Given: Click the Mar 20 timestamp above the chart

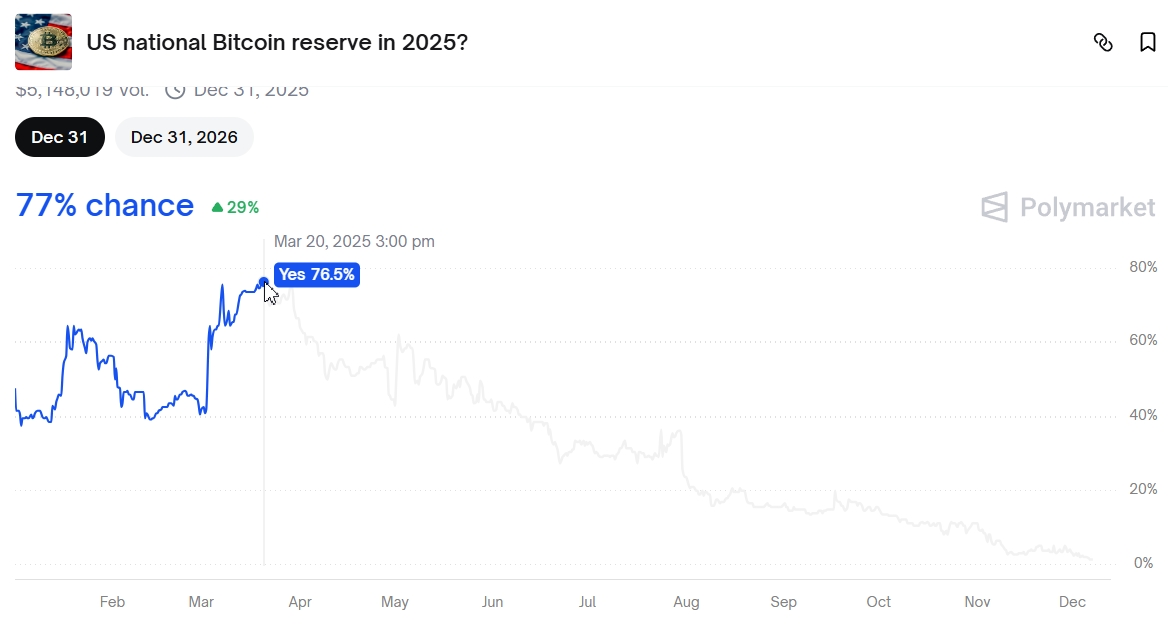Looking at the screenshot, I should click(355, 241).
